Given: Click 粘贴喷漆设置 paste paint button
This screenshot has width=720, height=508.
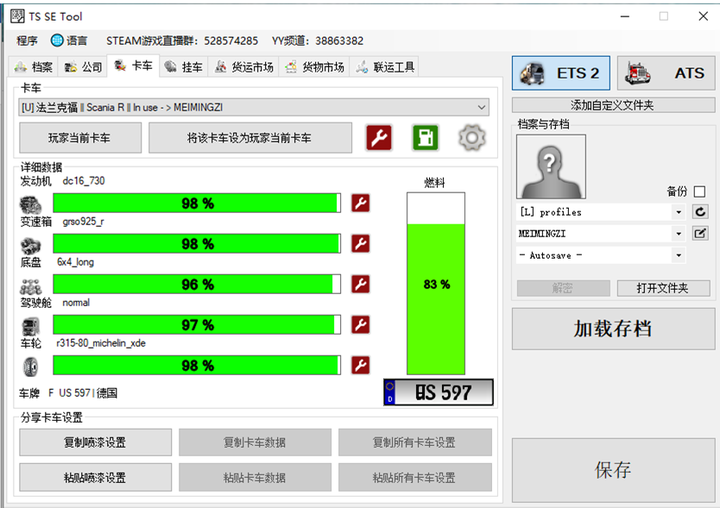Looking at the screenshot, I should tap(96, 478).
